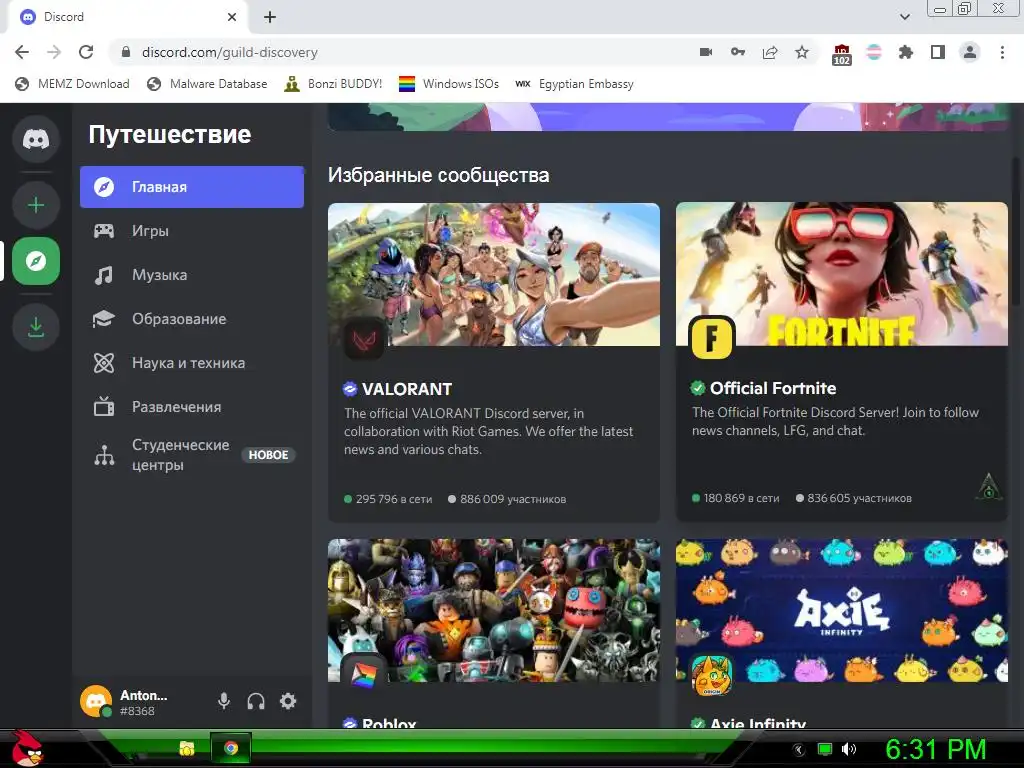Open the Игры category
This screenshot has height=768, width=1024.
click(192, 231)
